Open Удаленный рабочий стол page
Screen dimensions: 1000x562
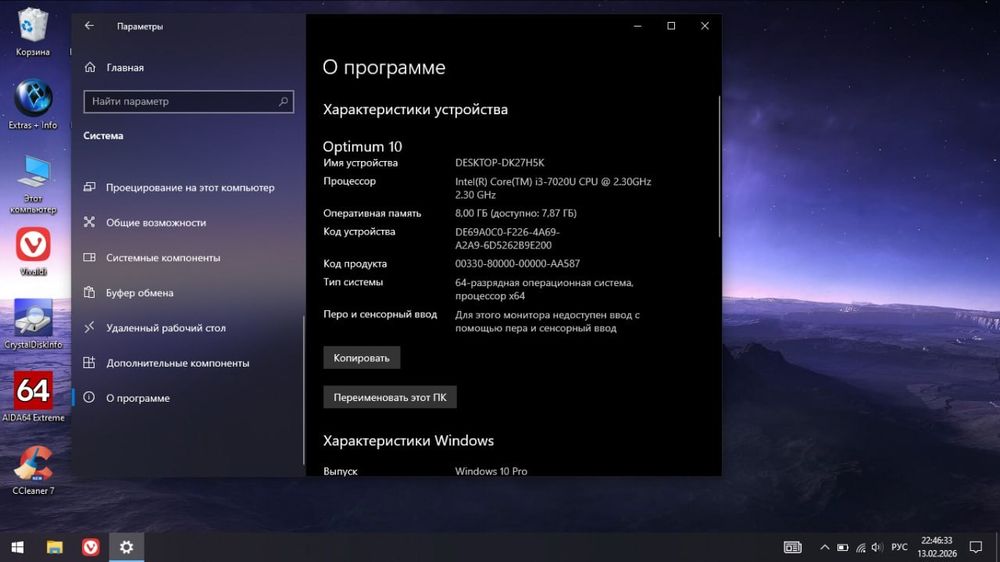(189, 328)
